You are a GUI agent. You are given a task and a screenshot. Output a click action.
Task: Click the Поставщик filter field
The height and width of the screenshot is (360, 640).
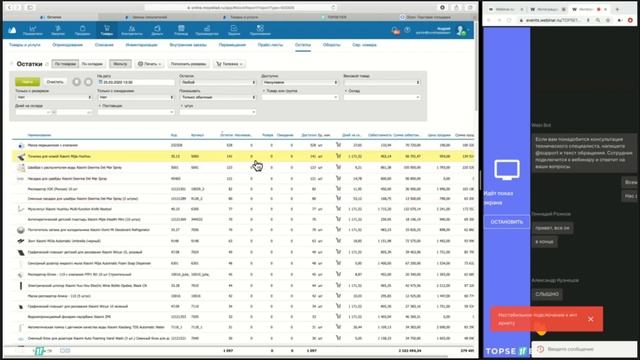tap(136, 112)
